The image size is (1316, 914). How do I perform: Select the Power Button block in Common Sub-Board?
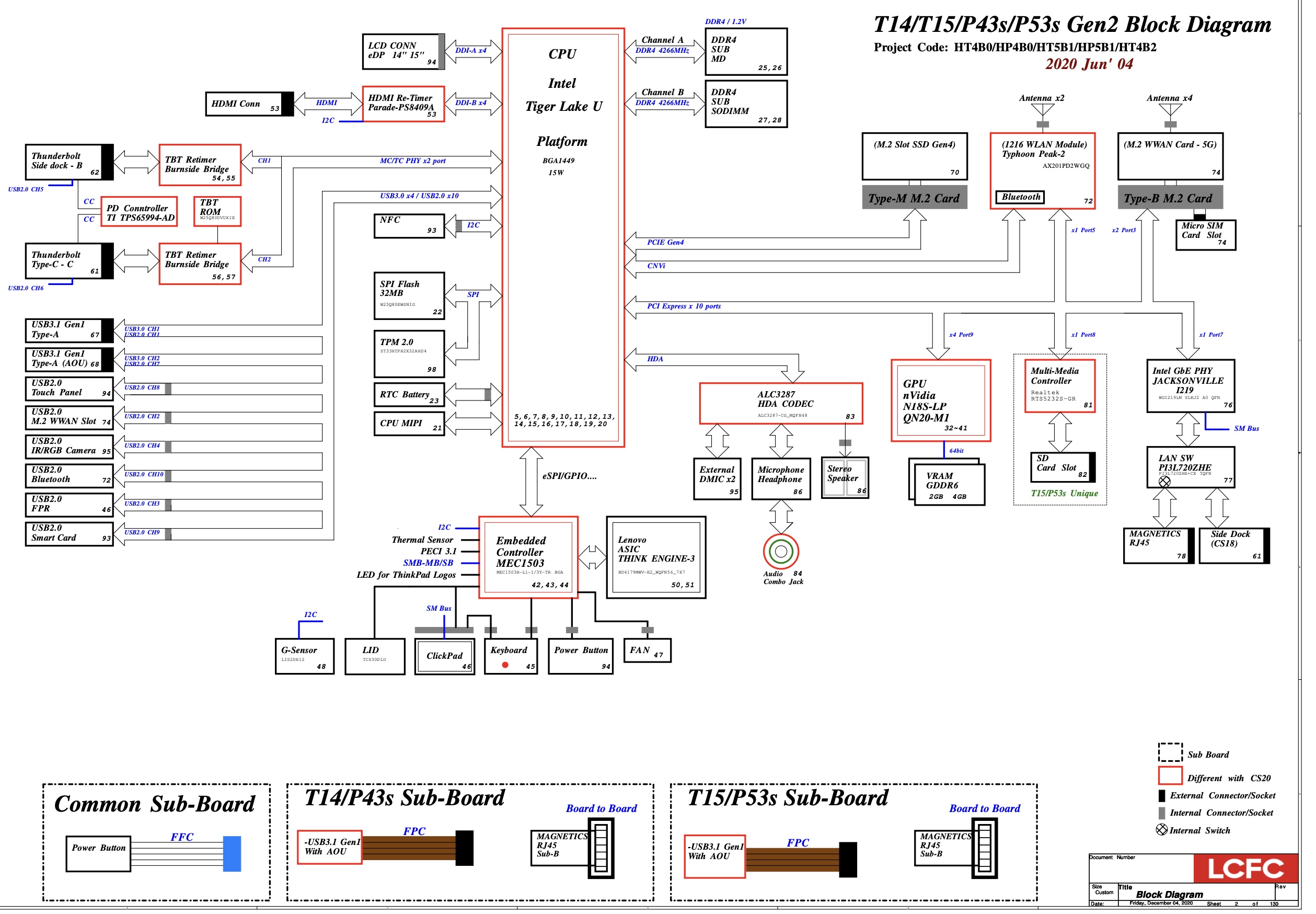[98, 854]
